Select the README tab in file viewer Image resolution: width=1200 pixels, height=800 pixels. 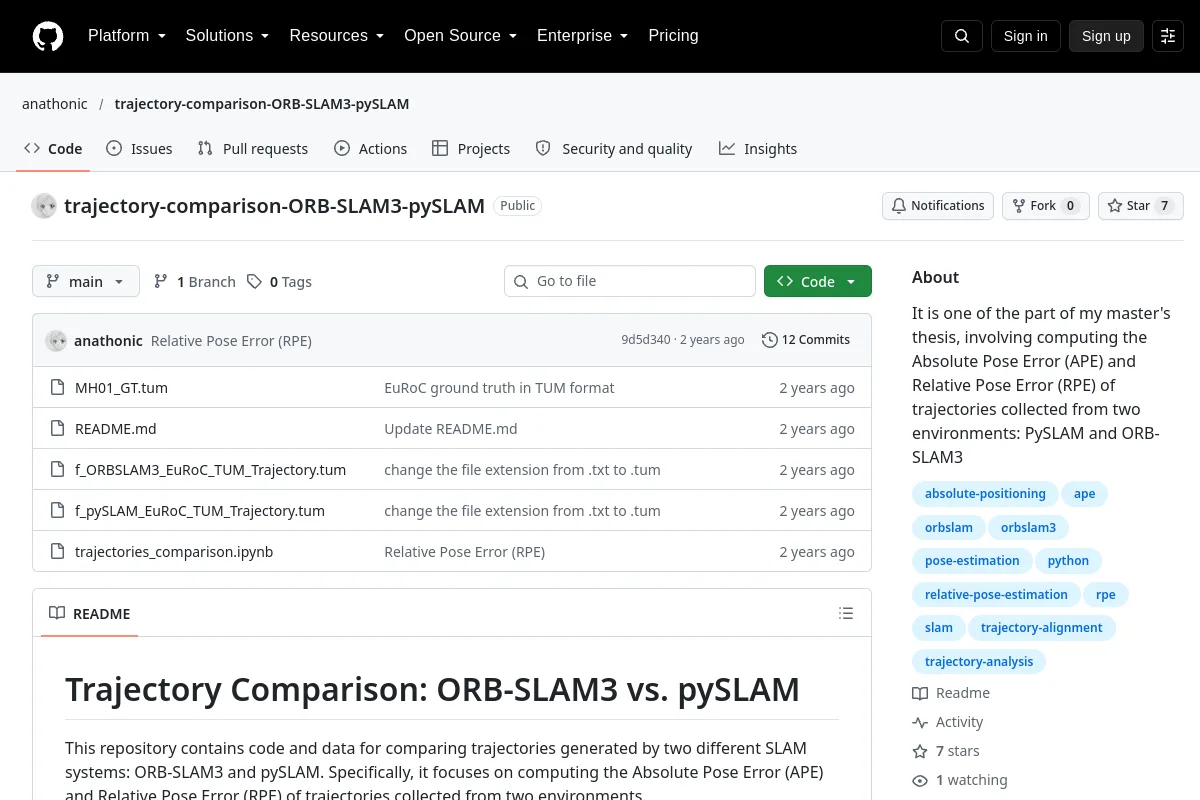click(x=90, y=613)
